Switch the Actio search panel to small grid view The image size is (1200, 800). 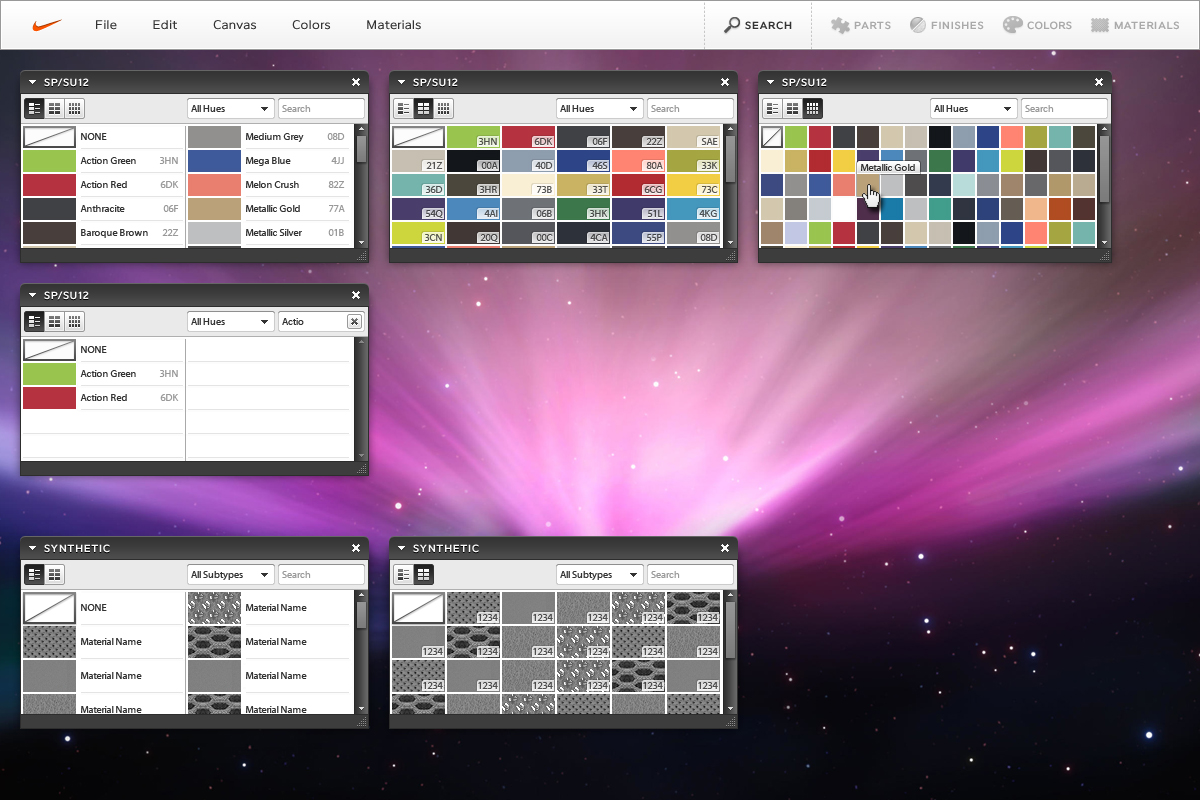click(75, 321)
